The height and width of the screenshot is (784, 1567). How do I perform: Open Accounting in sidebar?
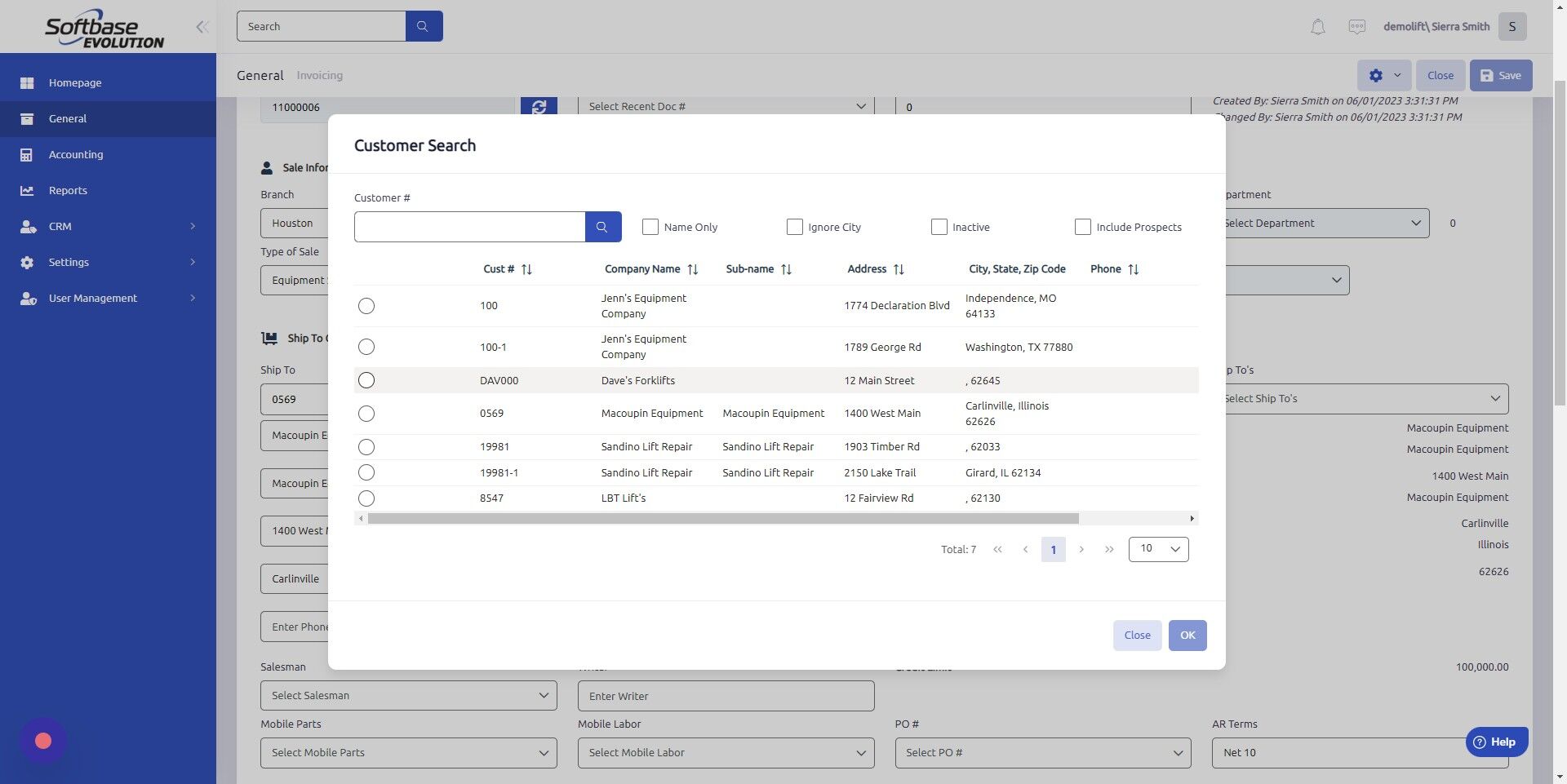click(108, 154)
